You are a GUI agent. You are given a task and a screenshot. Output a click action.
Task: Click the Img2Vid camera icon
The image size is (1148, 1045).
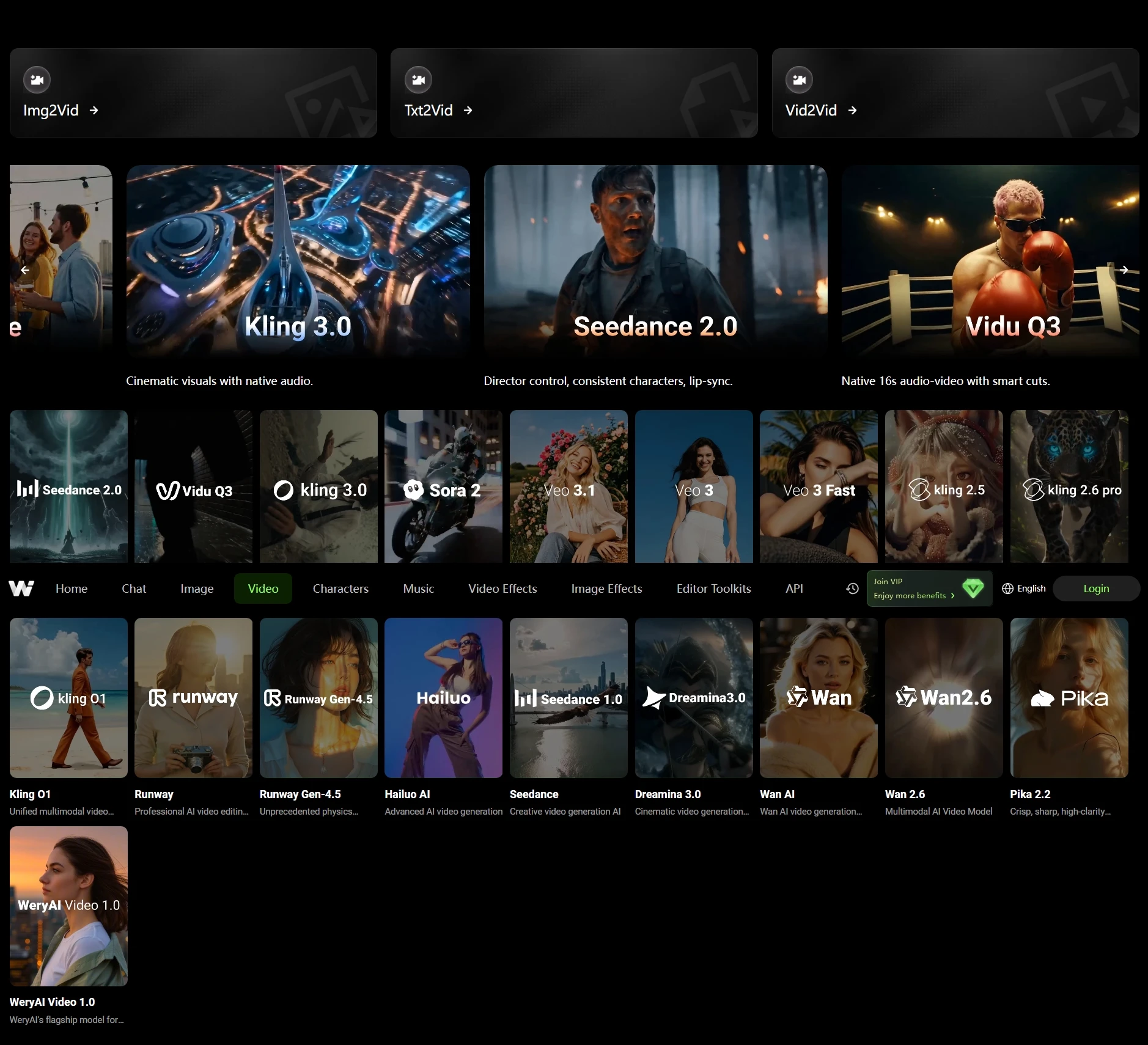tap(37, 79)
